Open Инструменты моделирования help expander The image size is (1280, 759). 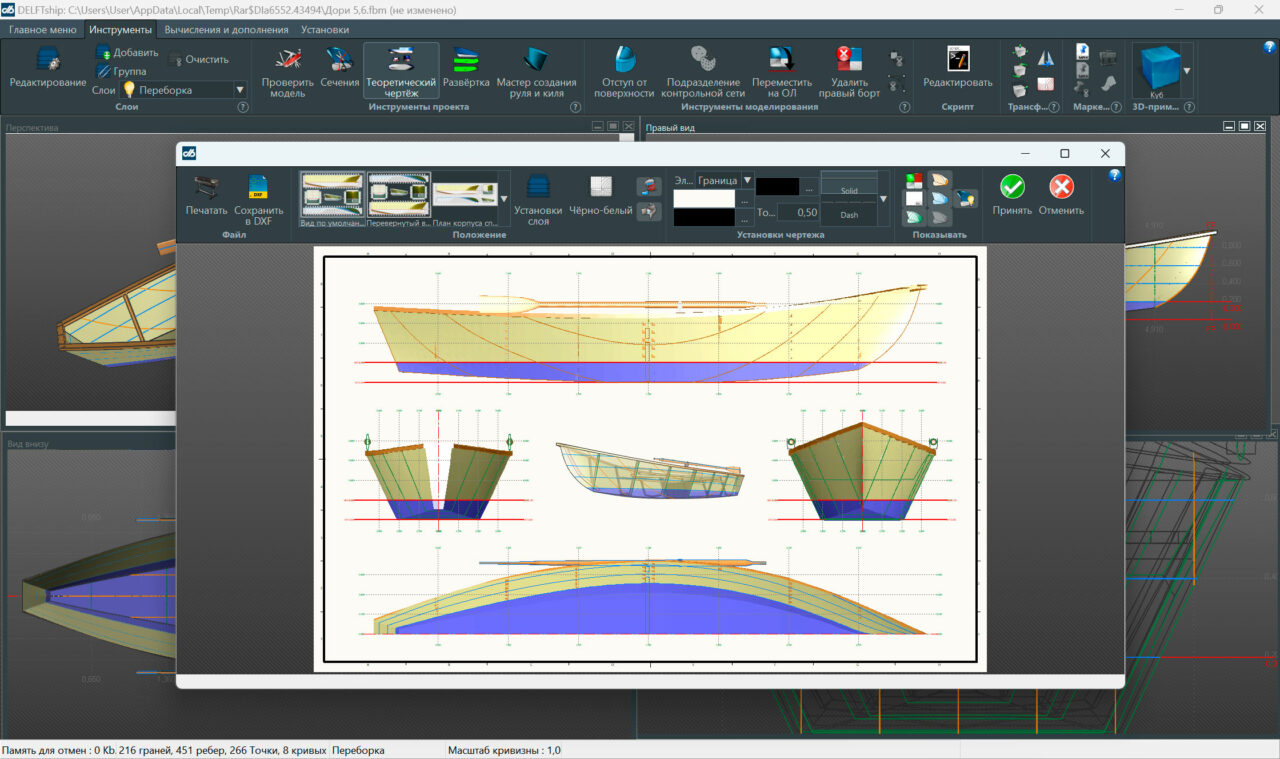click(905, 107)
